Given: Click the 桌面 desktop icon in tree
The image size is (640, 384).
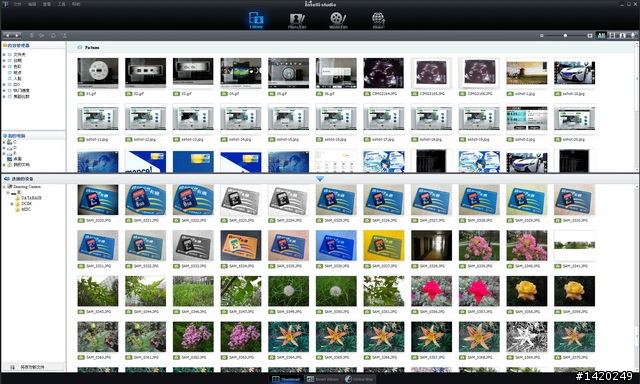Looking at the screenshot, I should click(9, 159).
